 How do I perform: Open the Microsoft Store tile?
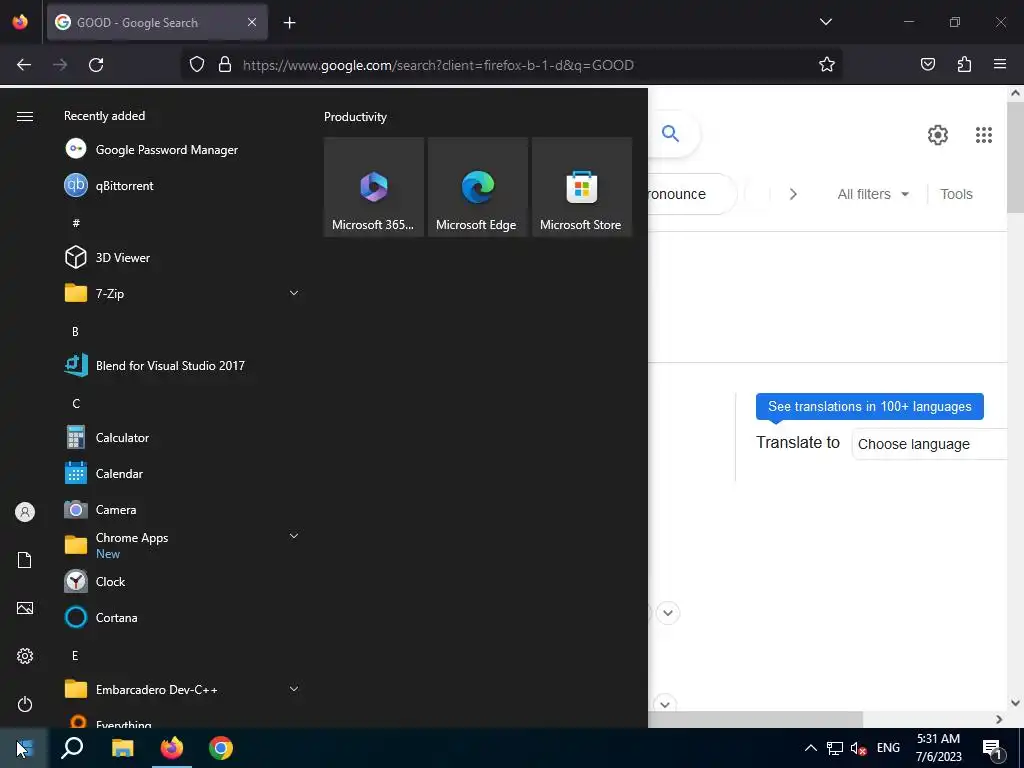coord(582,187)
